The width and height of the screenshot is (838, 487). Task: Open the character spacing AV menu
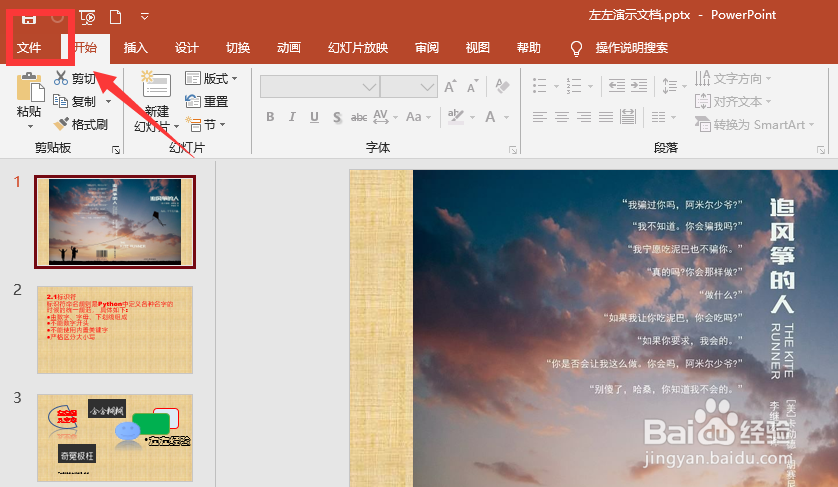click(385, 117)
